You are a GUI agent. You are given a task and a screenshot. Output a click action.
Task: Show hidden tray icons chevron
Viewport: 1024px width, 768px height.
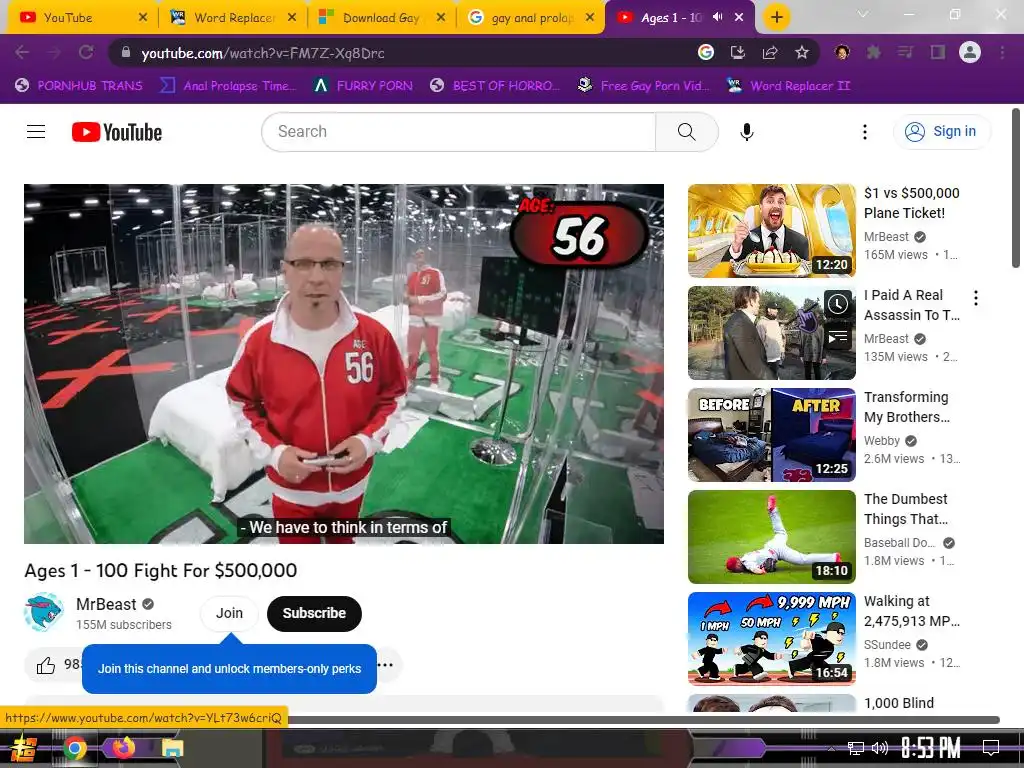(831, 748)
